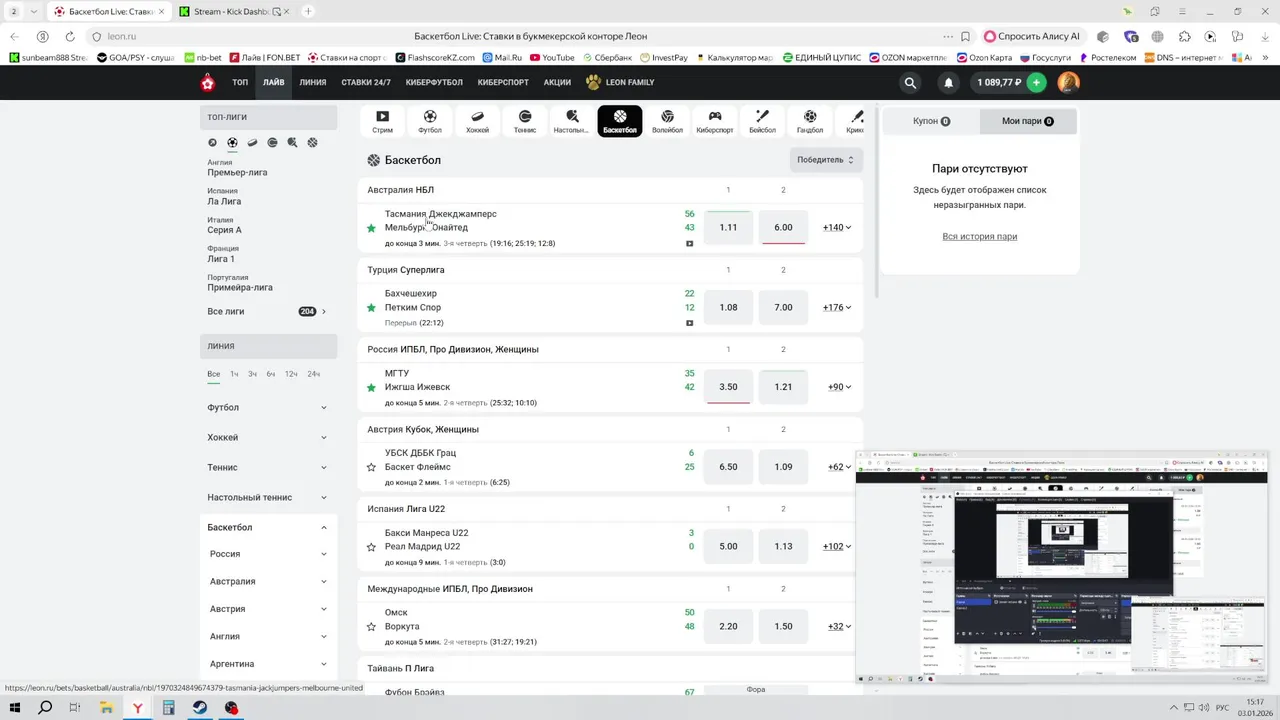
Task: Open video stream icon for Тасмания match
Action: coord(689,243)
